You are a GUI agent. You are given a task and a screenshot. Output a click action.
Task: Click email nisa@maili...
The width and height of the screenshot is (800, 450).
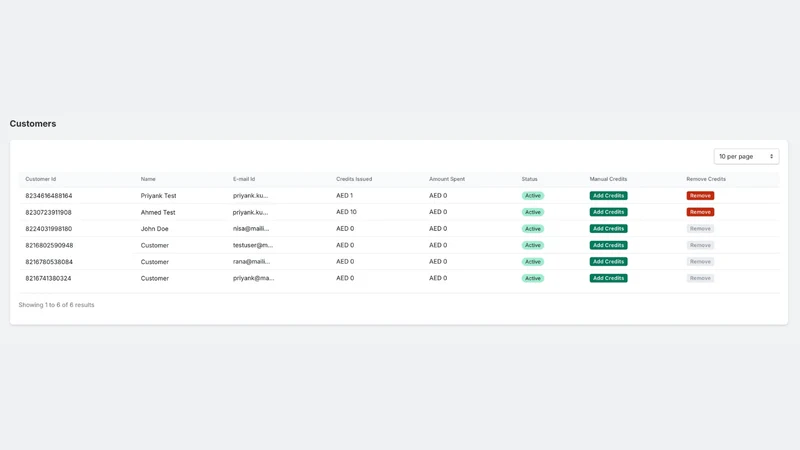251,229
